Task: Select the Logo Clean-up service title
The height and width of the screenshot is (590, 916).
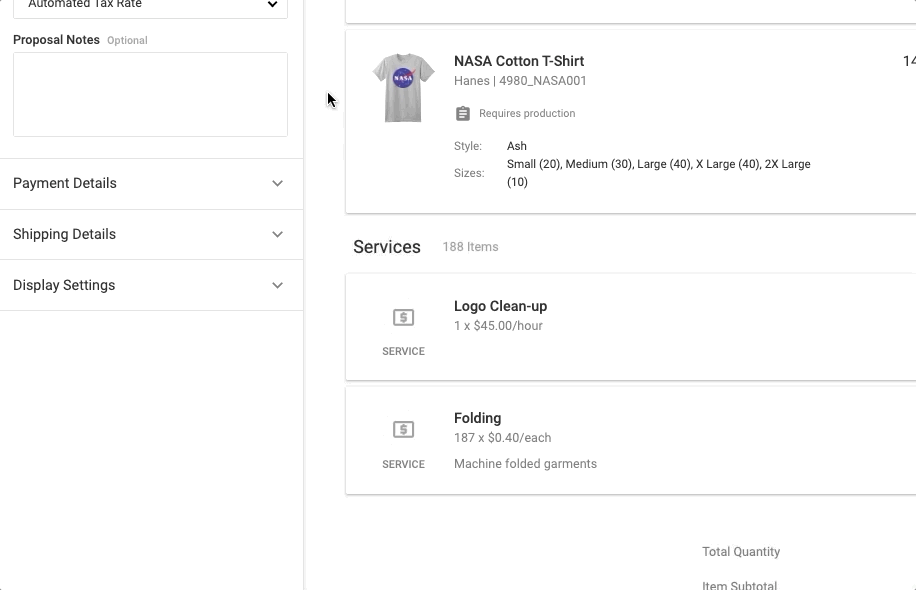Action: 500,306
